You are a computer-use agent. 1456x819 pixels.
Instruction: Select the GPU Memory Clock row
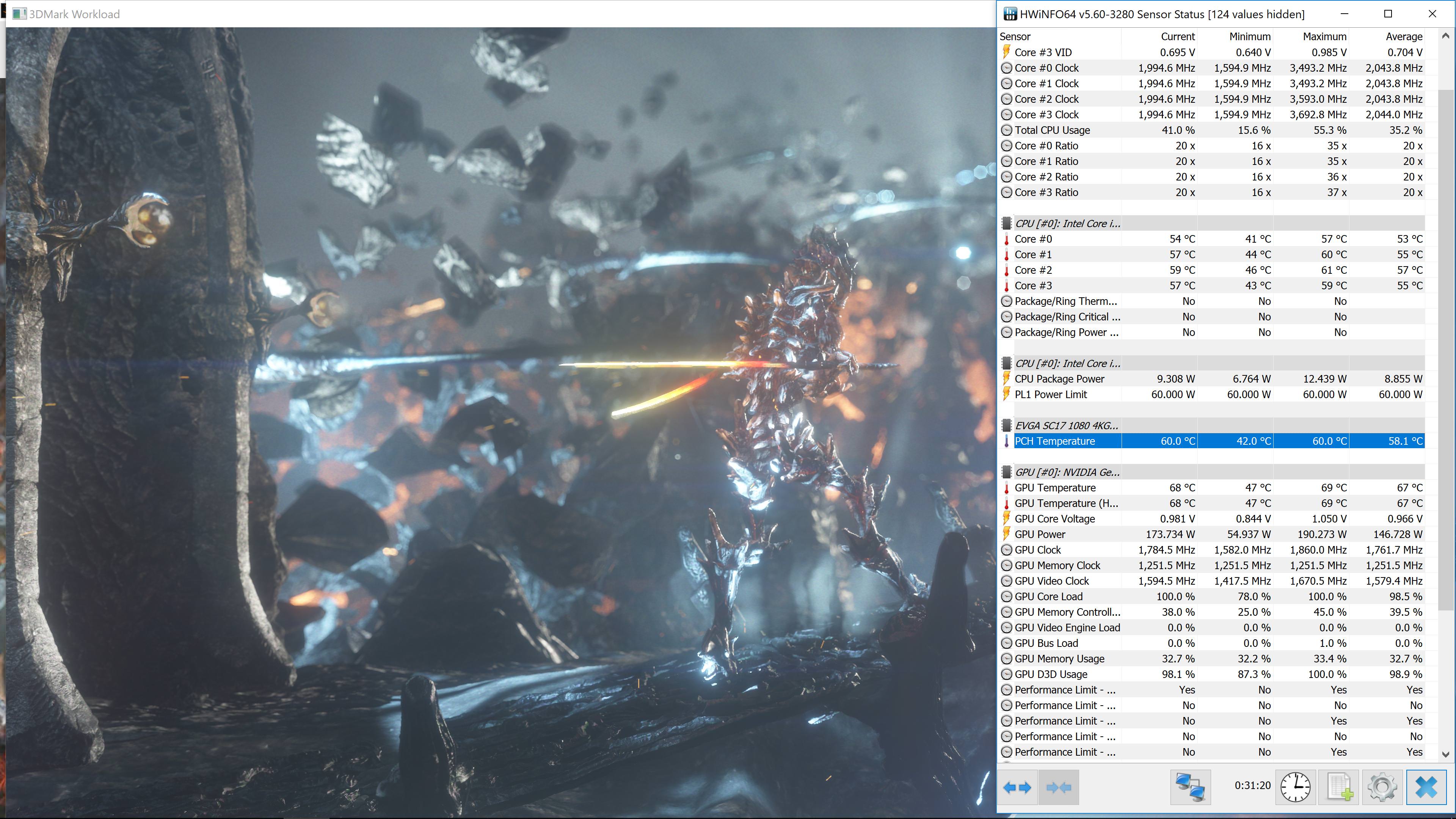click(x=1212, y=565)
